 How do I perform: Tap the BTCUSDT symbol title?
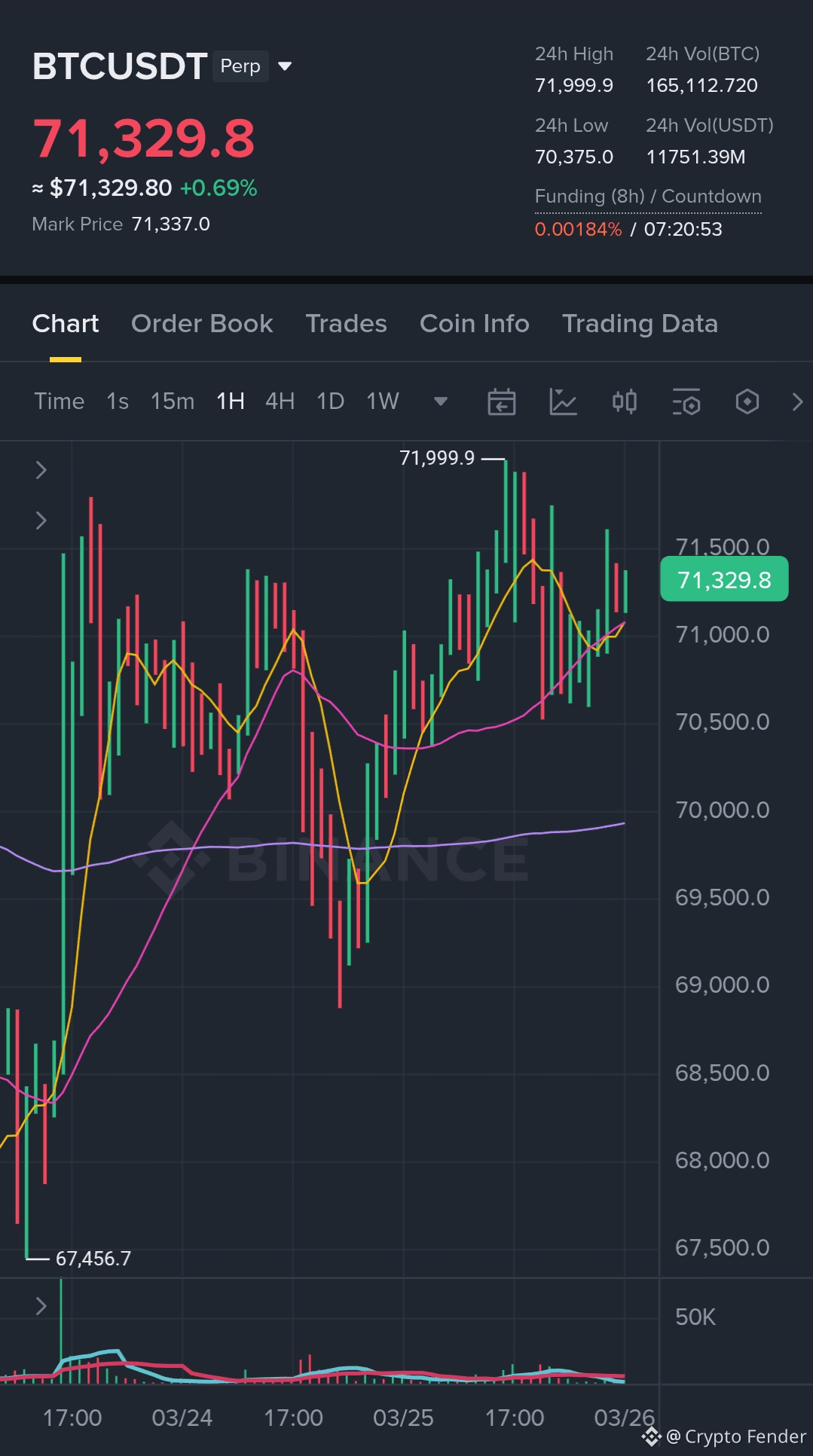click(x=120, y=66)
